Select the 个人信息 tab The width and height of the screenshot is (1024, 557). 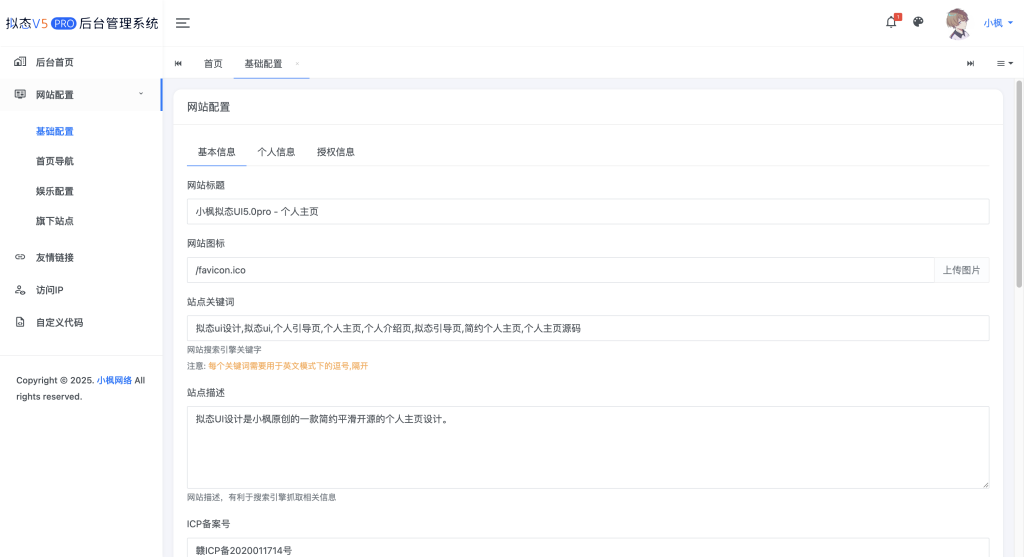[276, 152]
